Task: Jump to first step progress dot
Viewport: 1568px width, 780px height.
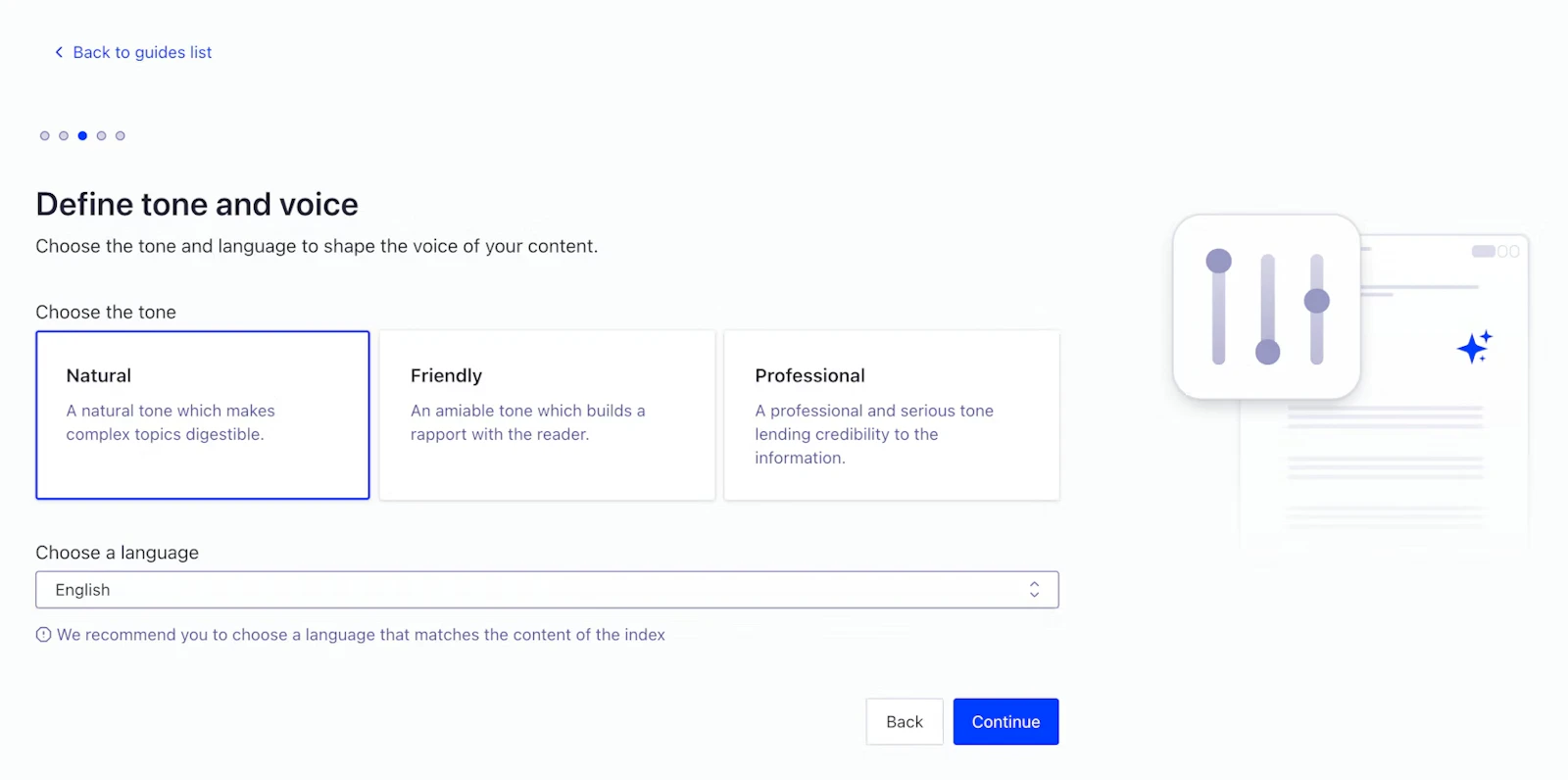Action: [44, 136]
